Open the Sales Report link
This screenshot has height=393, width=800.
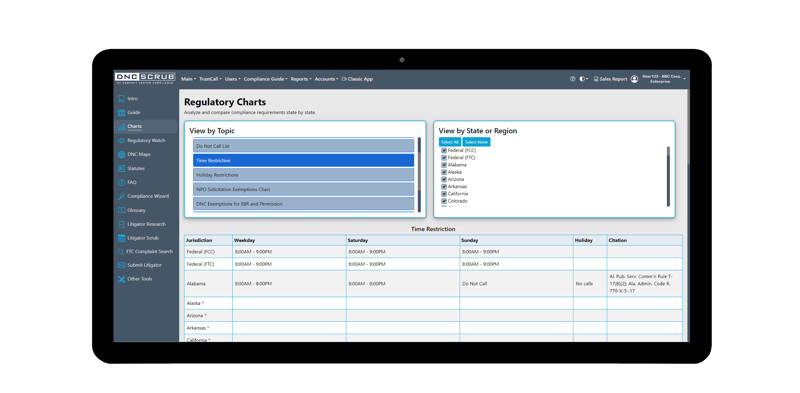tap(610, 79)
